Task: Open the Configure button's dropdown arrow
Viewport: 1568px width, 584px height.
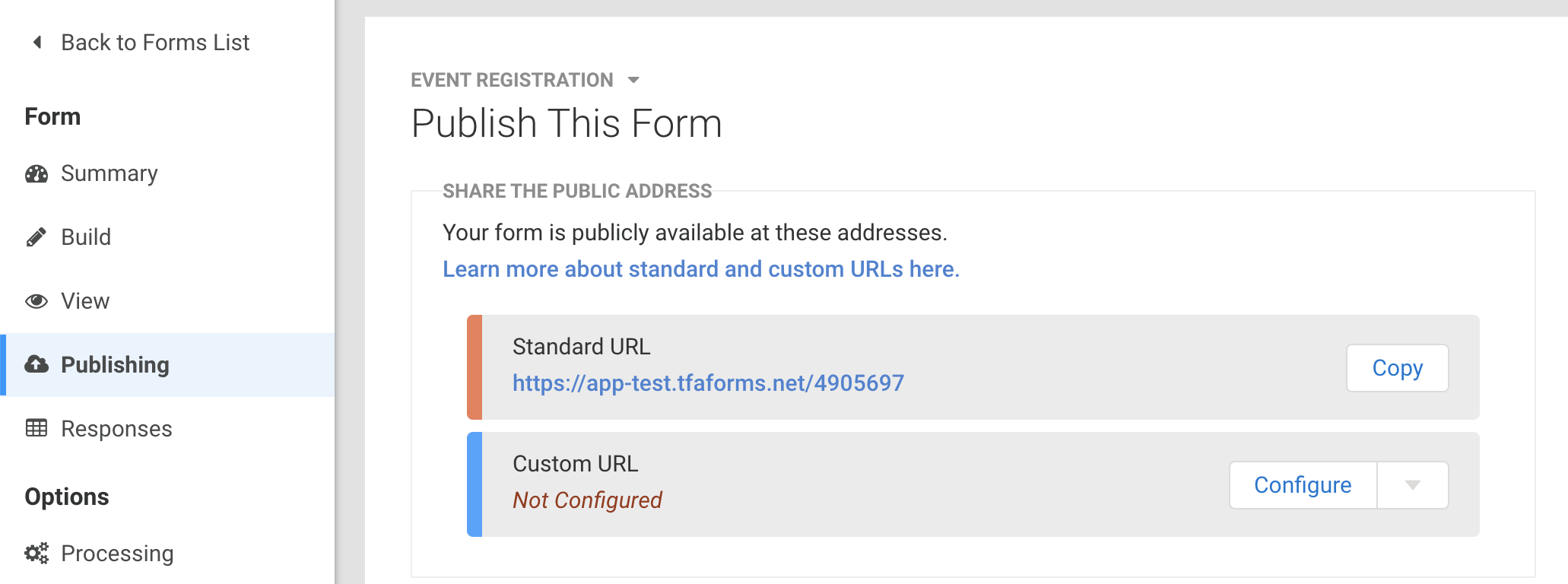Action: 1413,485
